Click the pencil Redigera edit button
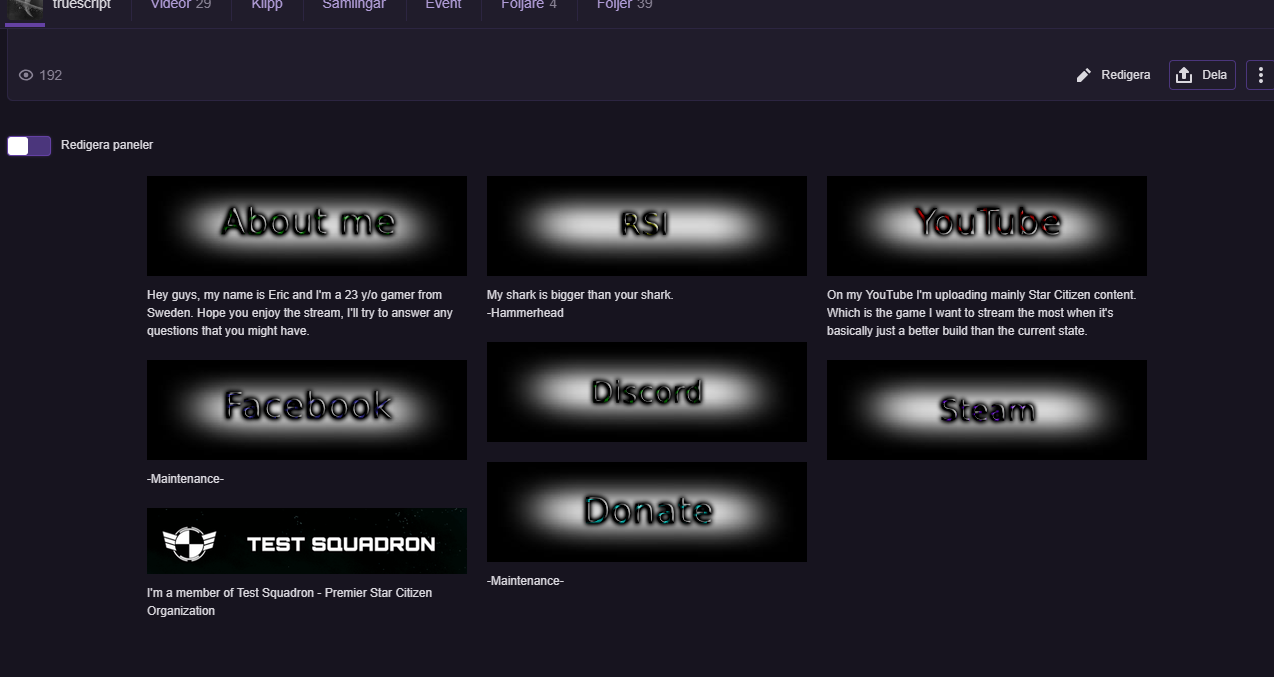 [x=1113, y=75]
